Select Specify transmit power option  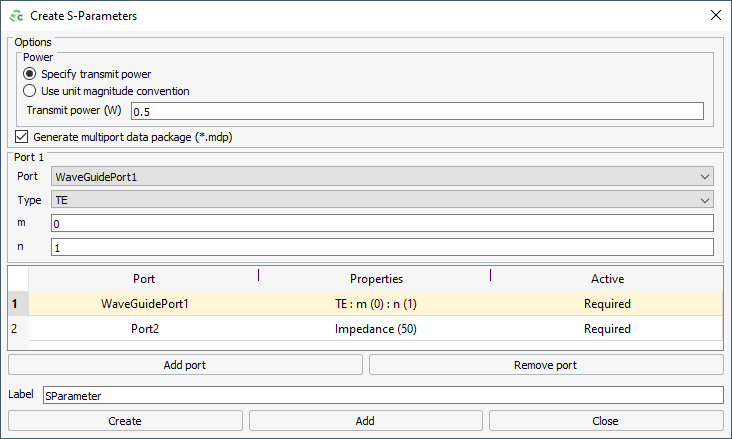[x=29, y=74]
